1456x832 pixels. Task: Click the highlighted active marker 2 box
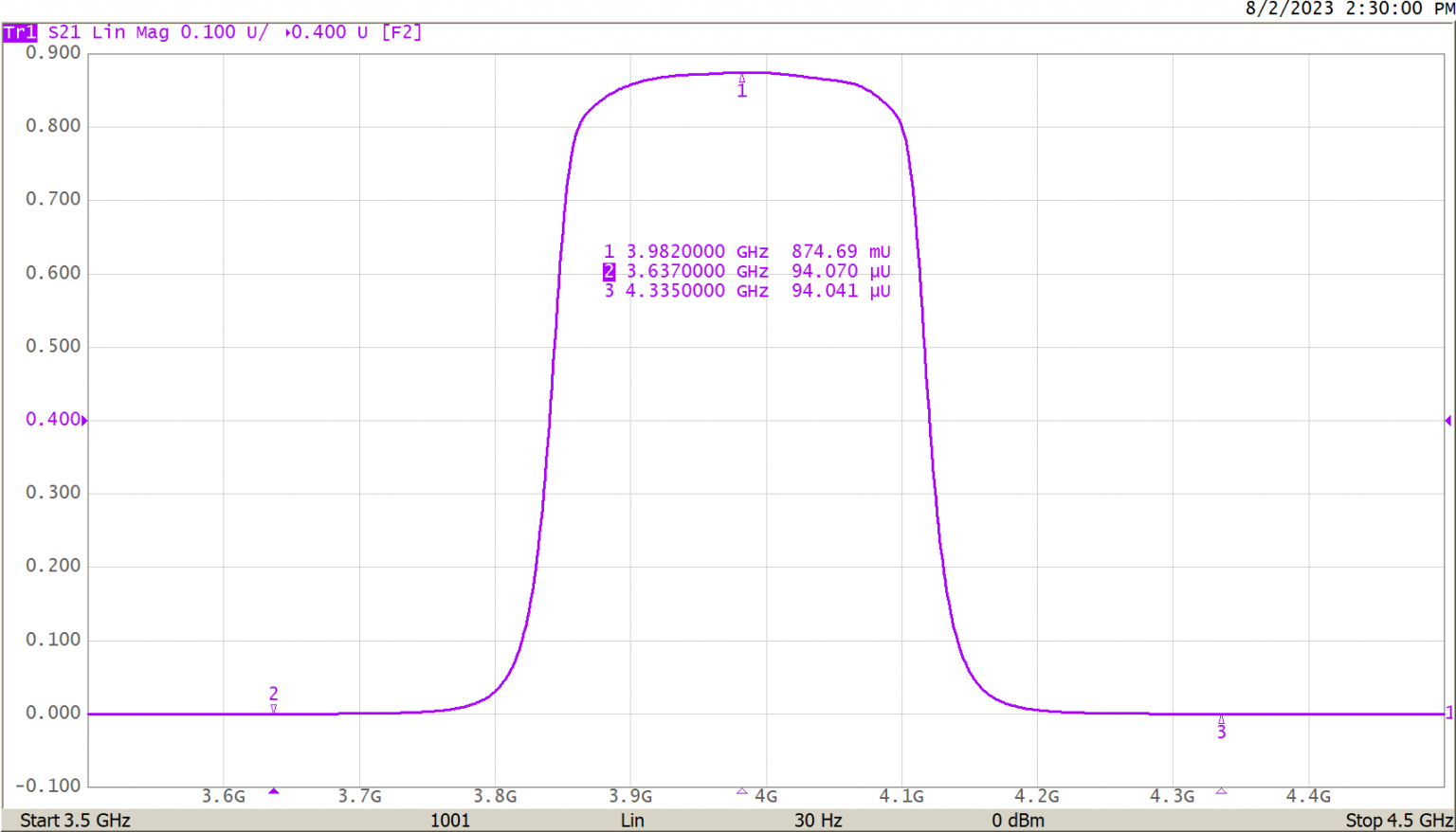click(609, 272)
